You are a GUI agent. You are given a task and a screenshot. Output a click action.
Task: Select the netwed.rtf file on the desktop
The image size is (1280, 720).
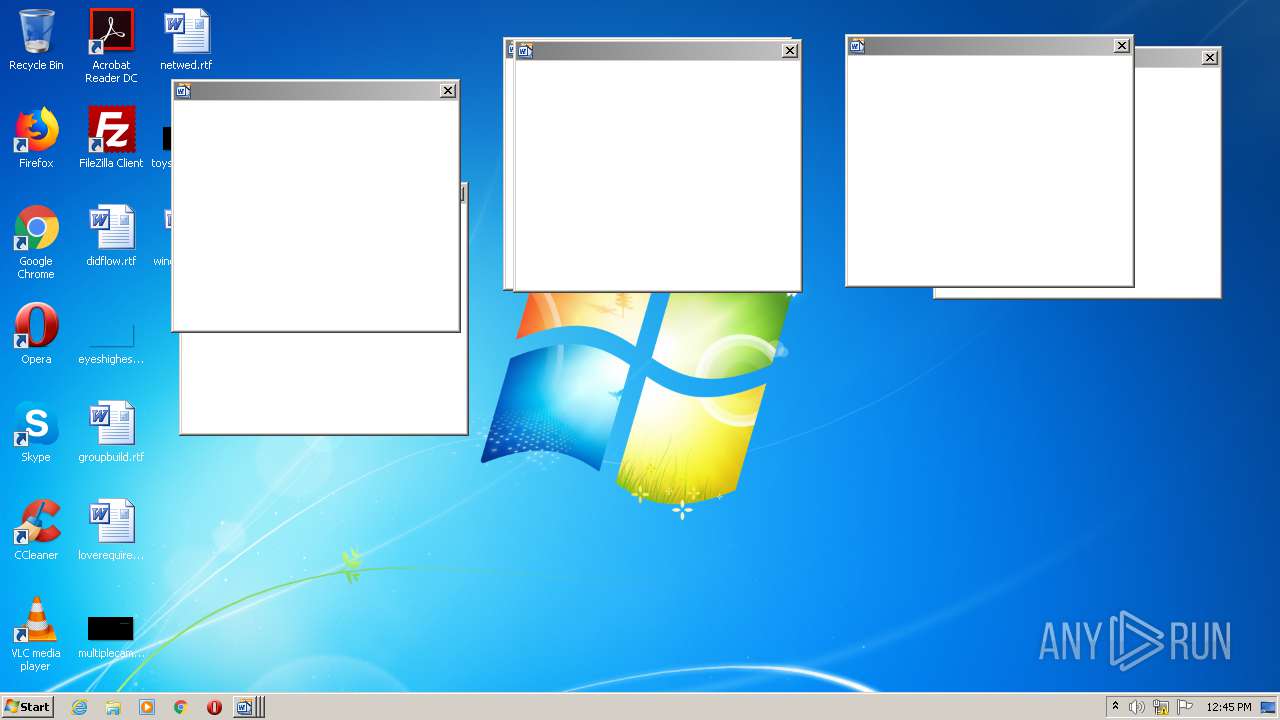tap(187, 40)
